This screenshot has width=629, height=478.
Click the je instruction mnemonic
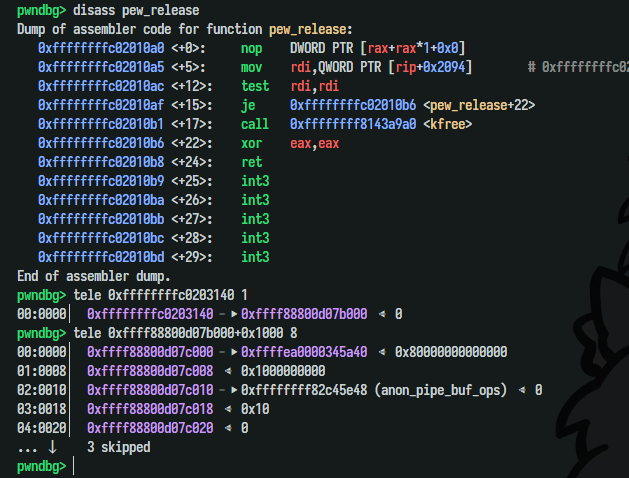(249, 105)
